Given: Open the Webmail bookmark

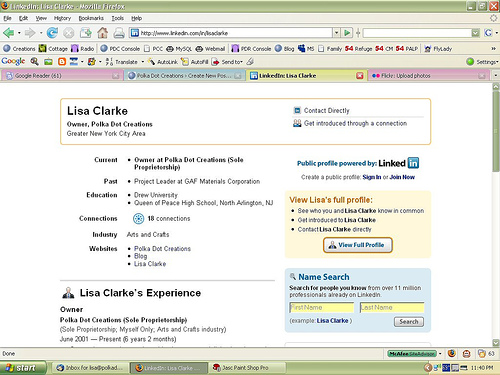Looking at the screenshot, I should point(210,49).
